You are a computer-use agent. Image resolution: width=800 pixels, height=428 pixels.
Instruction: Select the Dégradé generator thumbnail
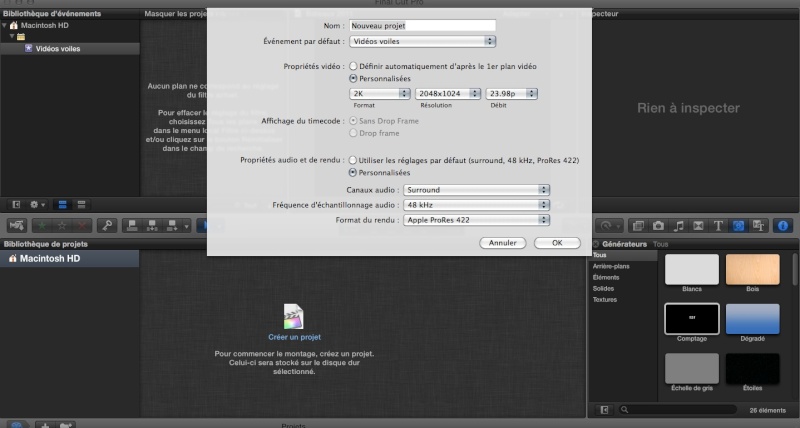pyautogui.click(x=752, y=320)
